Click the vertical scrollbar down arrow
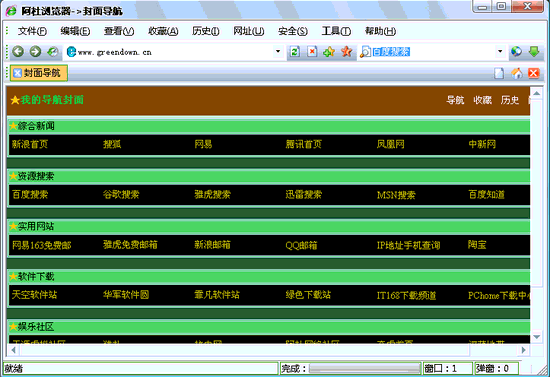 point(536,337)
